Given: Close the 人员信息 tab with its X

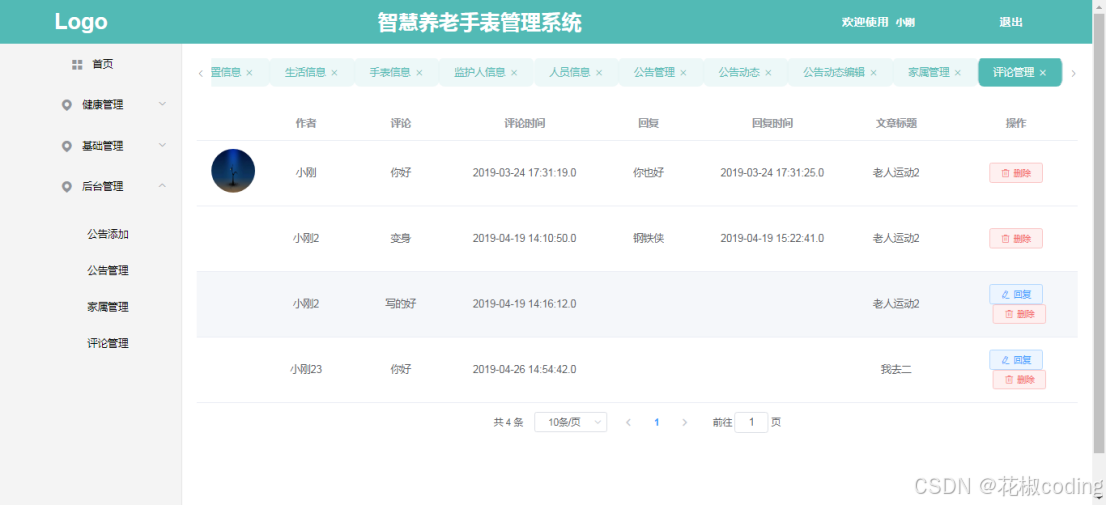Looking at the screenshot, I should [x=599, y=73].
